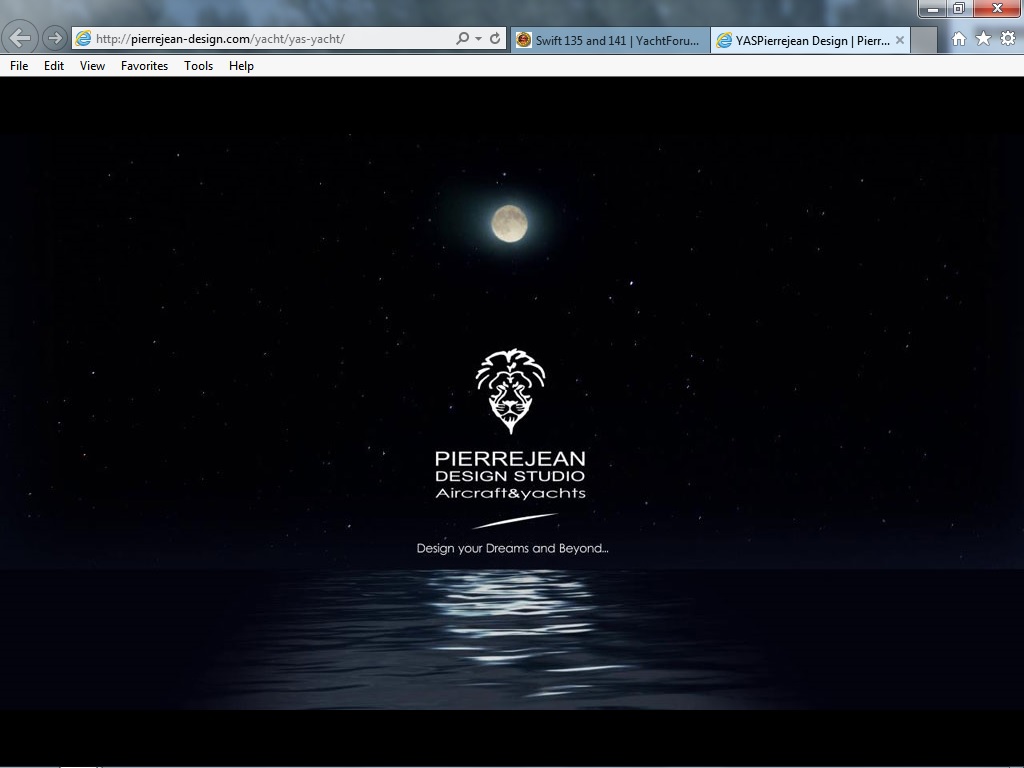Click the PIERREJEAN heading text
Viewport: 1024px width, 768px height.
[510, 458]
